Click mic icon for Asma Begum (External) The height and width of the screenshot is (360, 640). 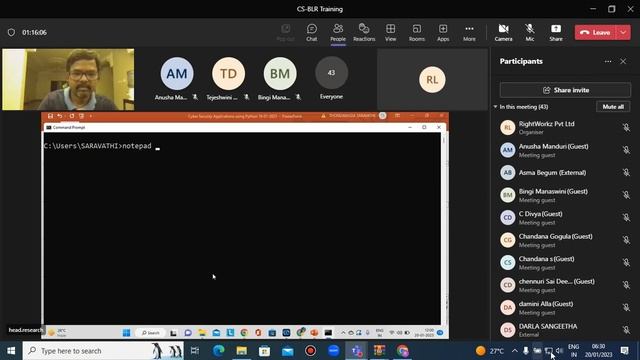point(626,172)
